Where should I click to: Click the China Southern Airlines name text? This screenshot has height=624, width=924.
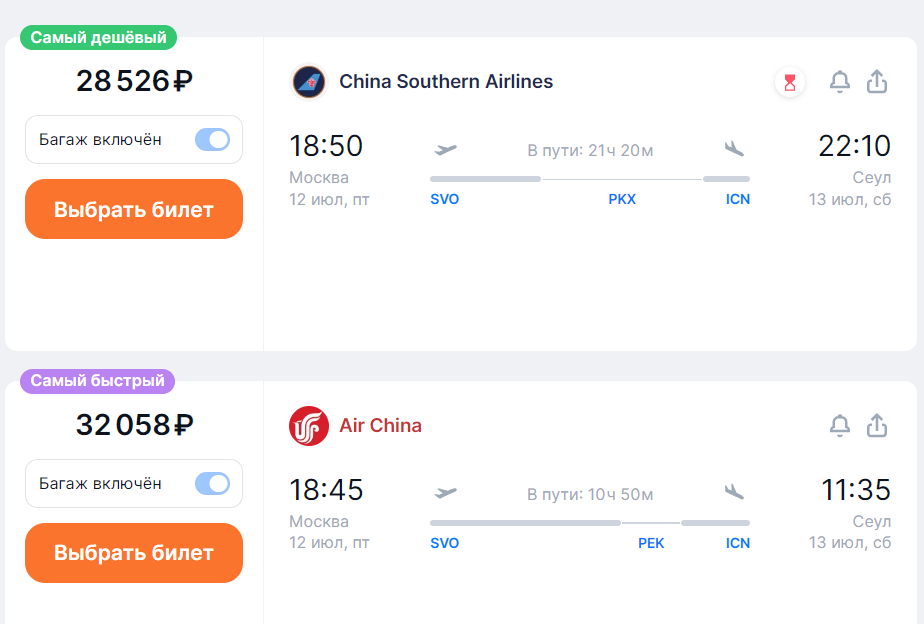pyautogui.click(x=446, y=82)
